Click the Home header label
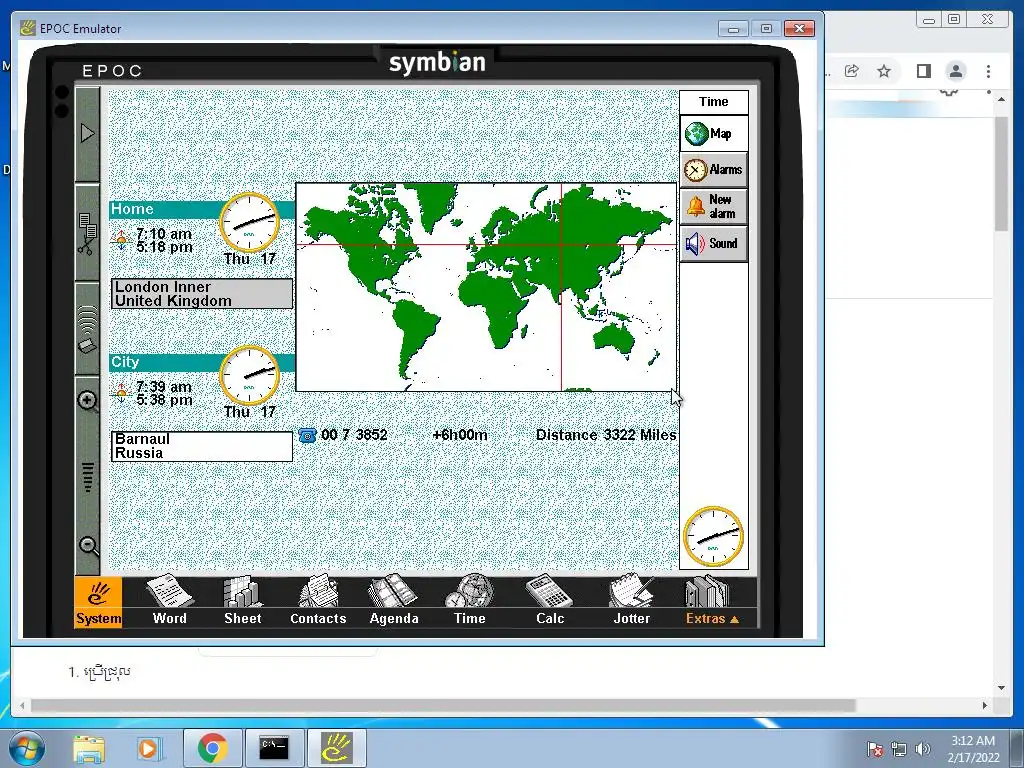Screen dimensions: 1024x768 132,209
